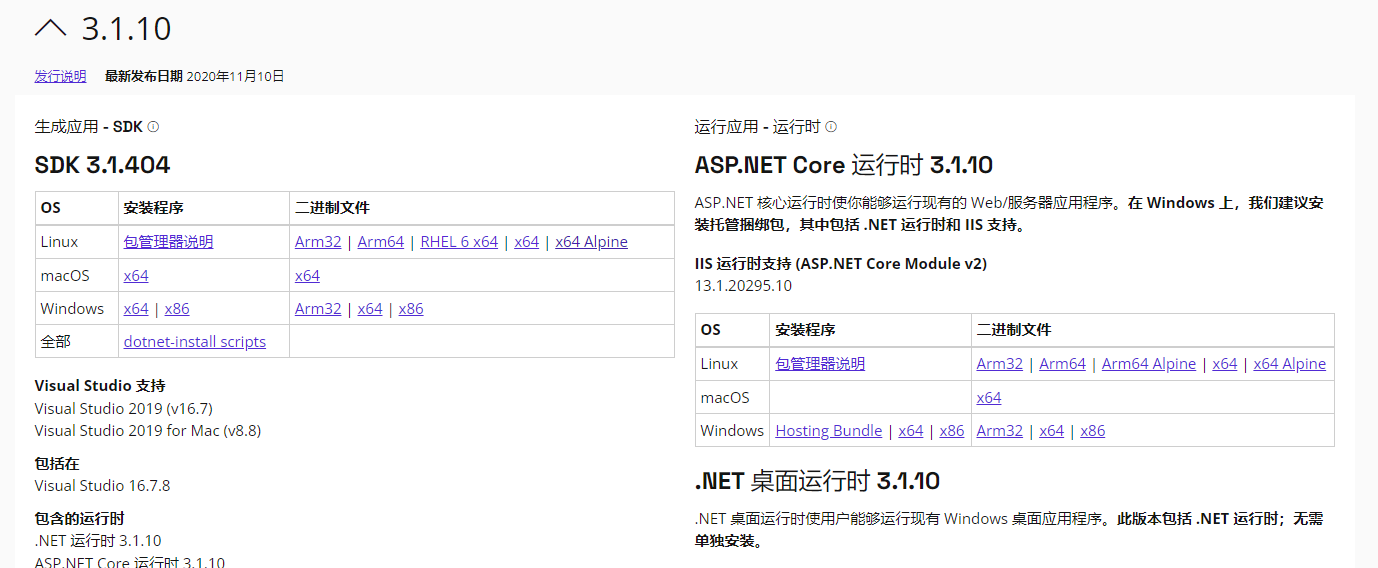Image resolution: width=1378 pixels, height=568 pixels.
Task: Download ASP.NET Core Windows x64 installer
Action: tap(911, 431)
